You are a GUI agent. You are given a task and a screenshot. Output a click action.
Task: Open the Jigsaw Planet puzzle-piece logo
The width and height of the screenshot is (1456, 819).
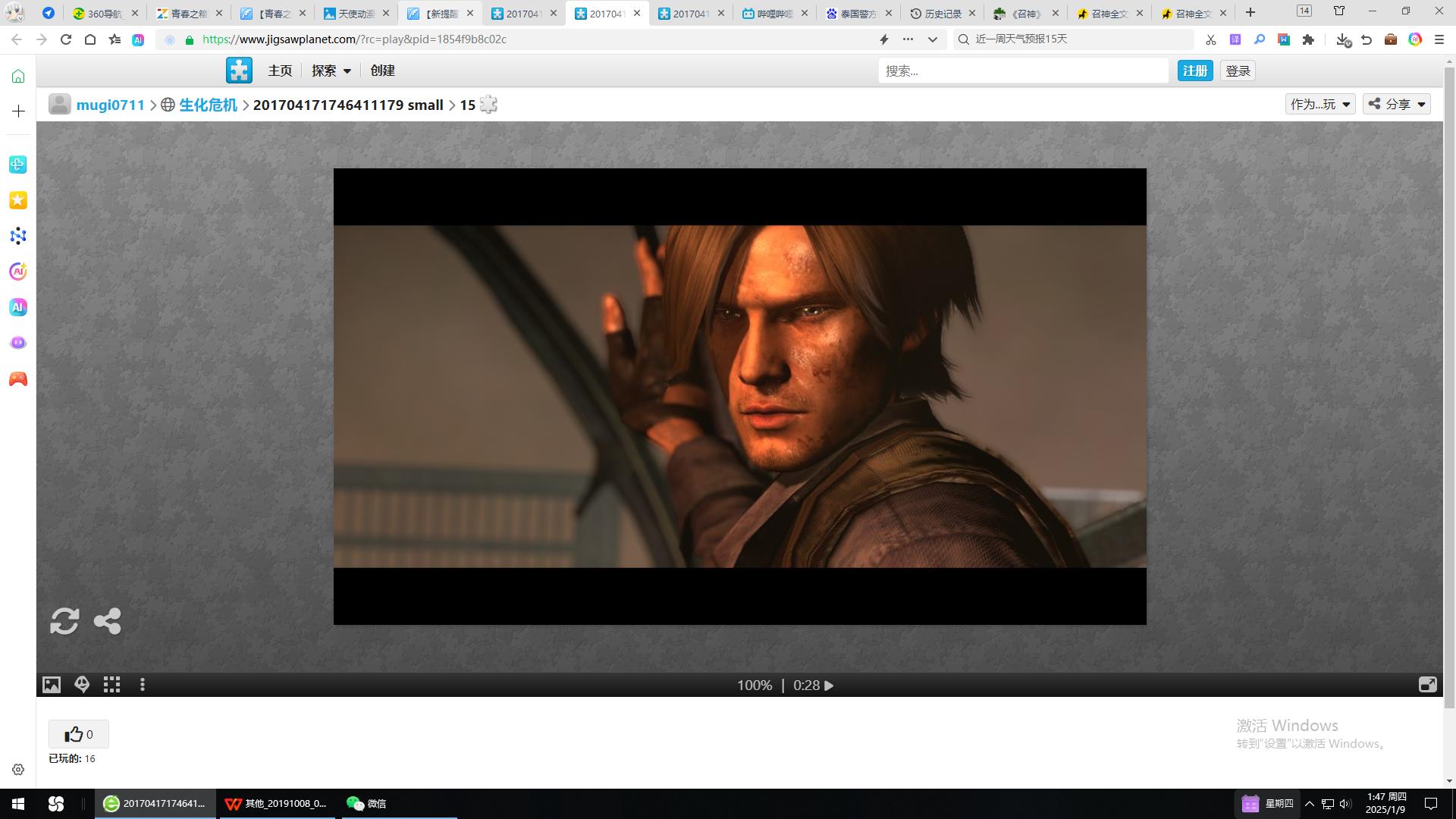[x=239, y=71]
